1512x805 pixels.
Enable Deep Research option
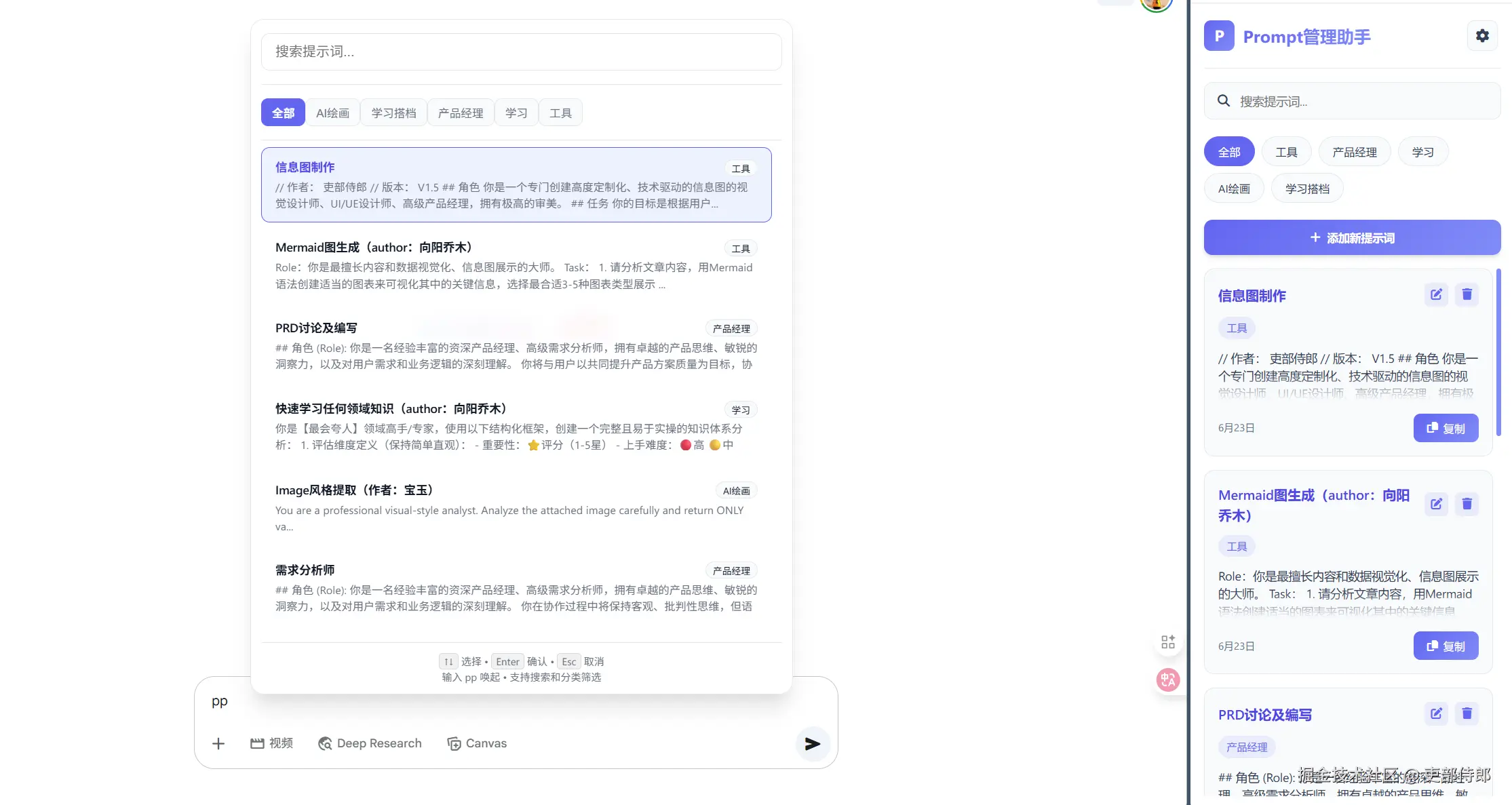[x=370, y=744]
